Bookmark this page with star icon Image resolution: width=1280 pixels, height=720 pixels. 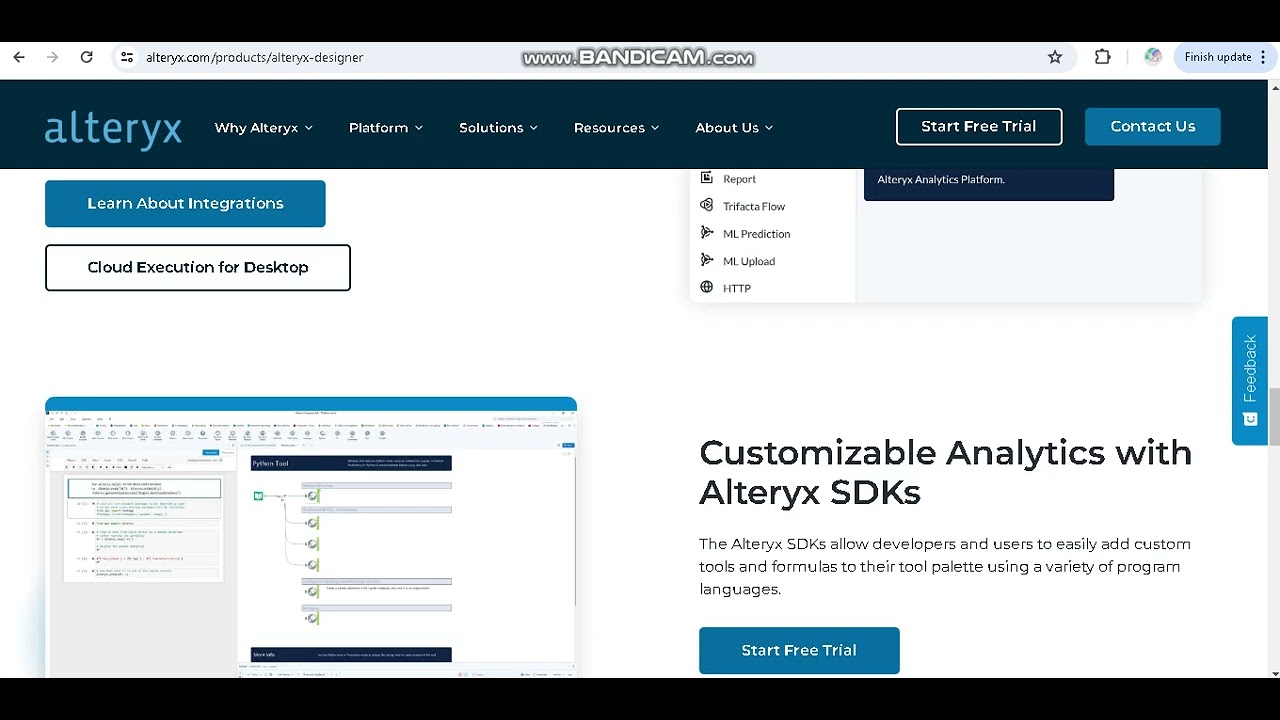point(1055,57)
